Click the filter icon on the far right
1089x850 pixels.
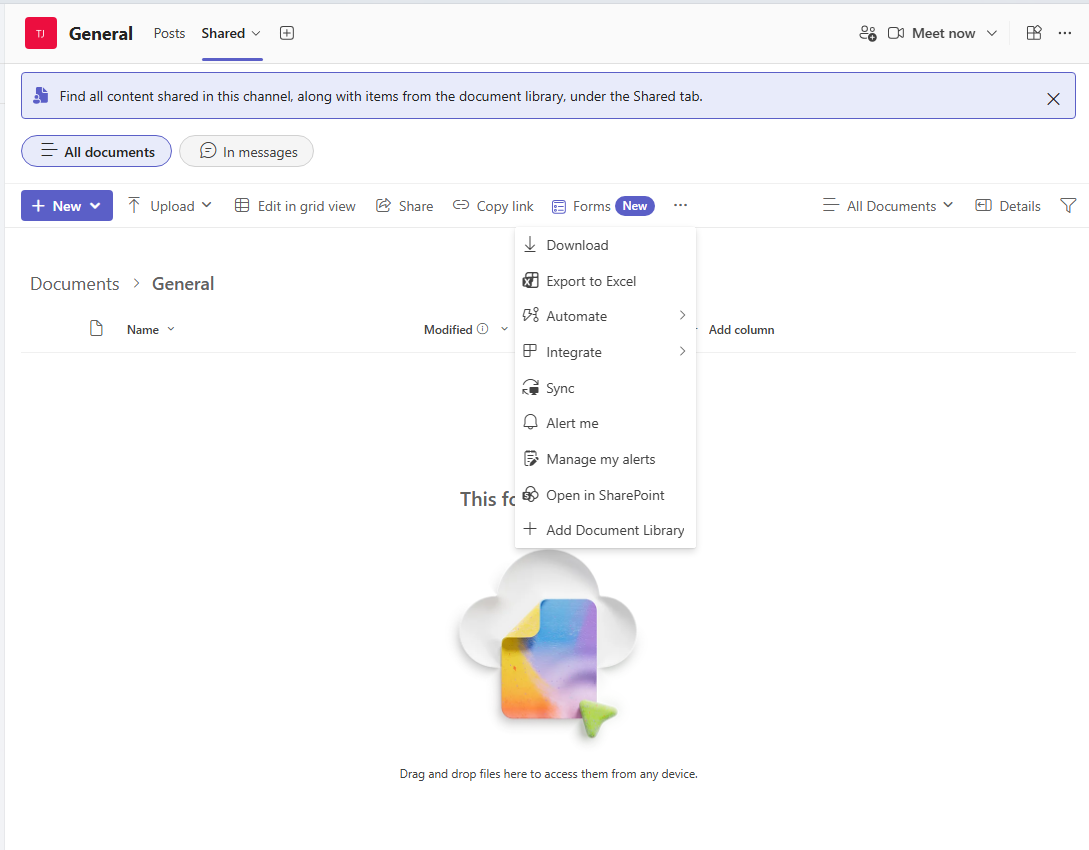[x=1068, y=205]
